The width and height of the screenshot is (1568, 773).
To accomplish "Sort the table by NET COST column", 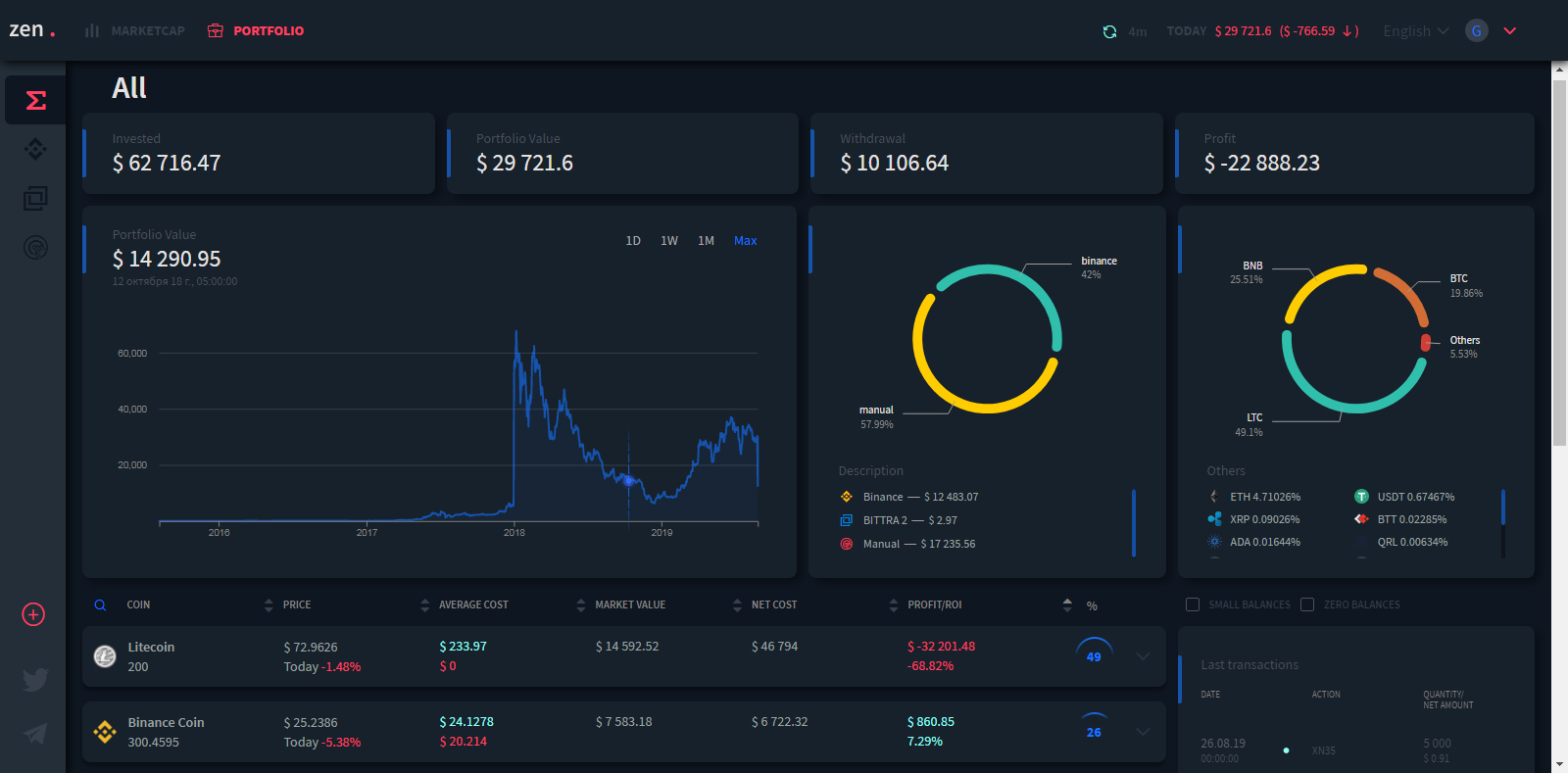I will [x=774, y=605].
